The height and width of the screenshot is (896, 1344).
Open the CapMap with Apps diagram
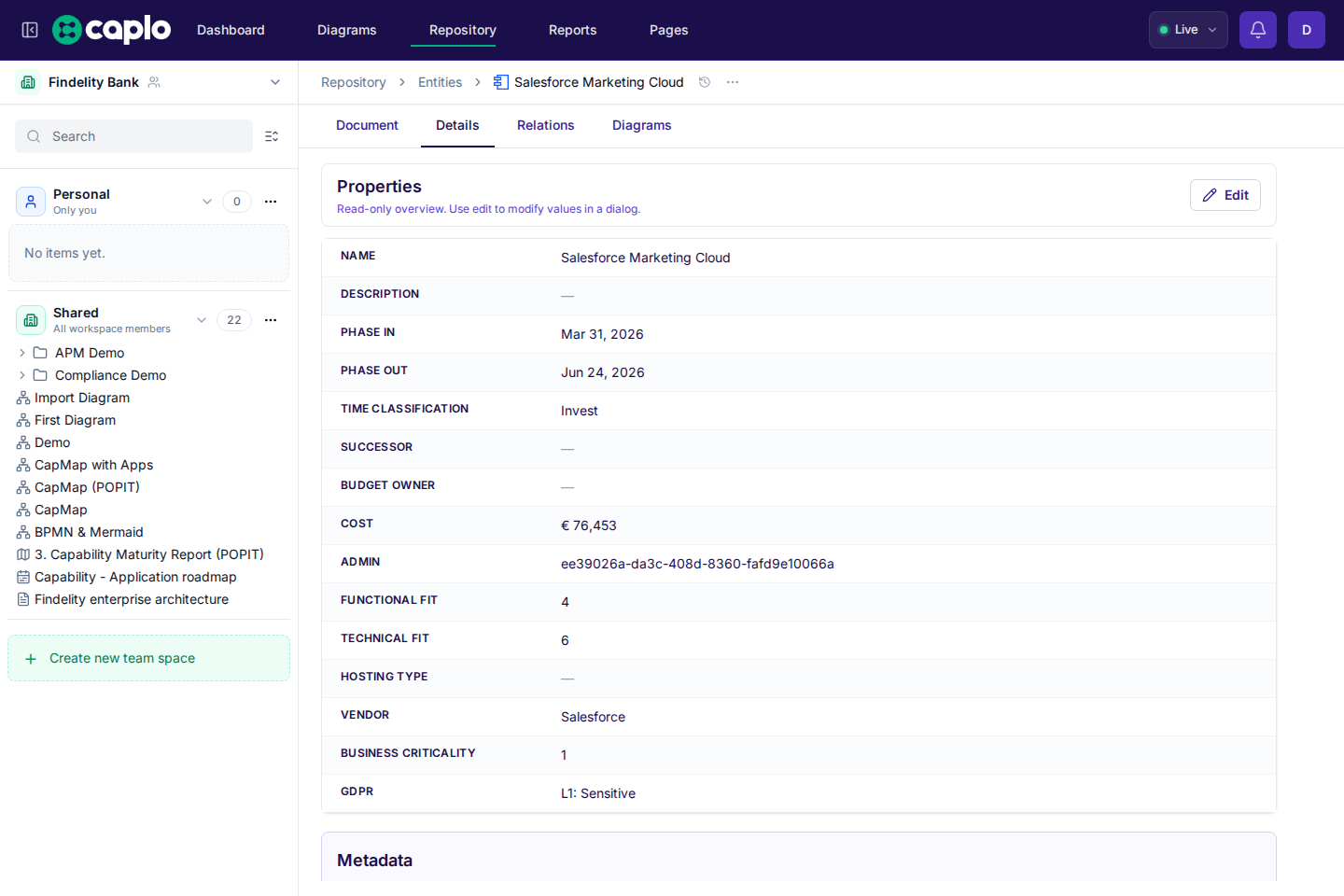pyautogui.click(x=93, y=465)
